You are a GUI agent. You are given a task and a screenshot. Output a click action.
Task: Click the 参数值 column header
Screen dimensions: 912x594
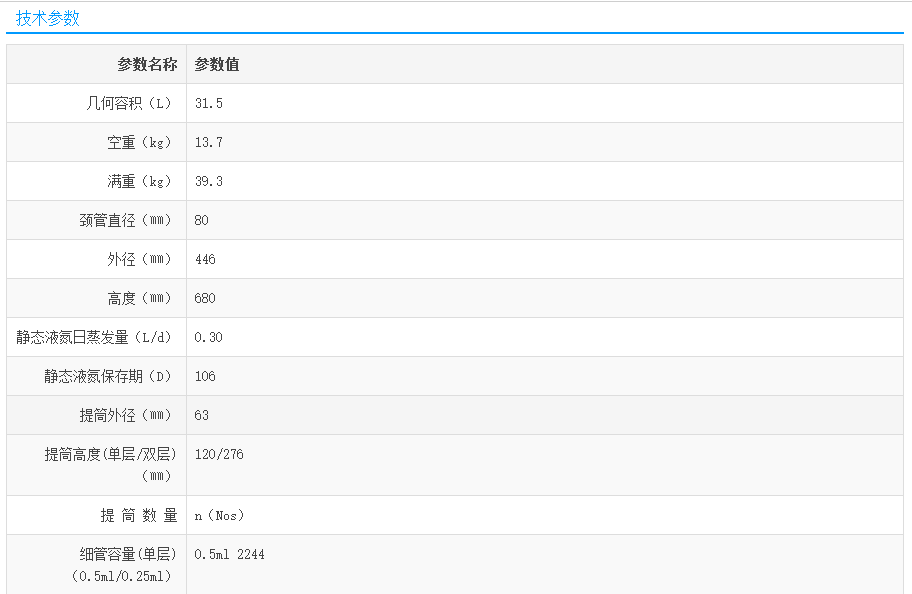[216, 64]
